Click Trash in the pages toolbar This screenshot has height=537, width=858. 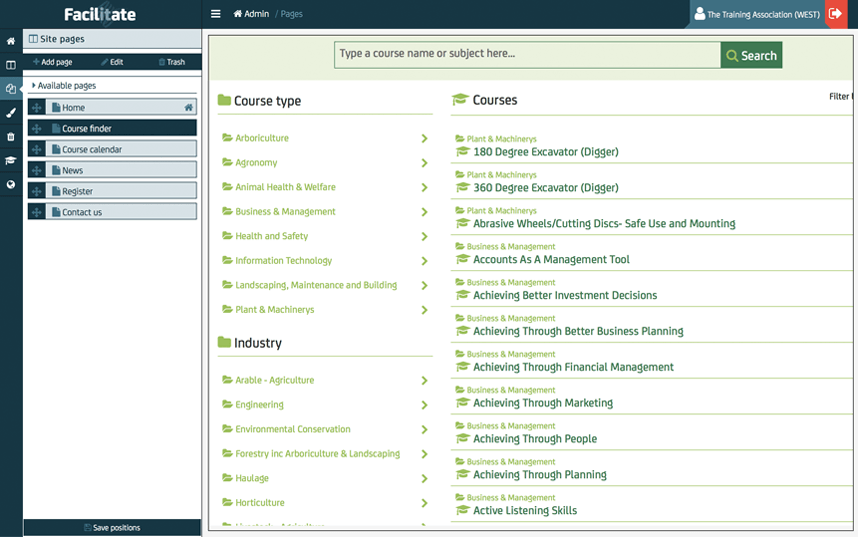pos(171,62)
